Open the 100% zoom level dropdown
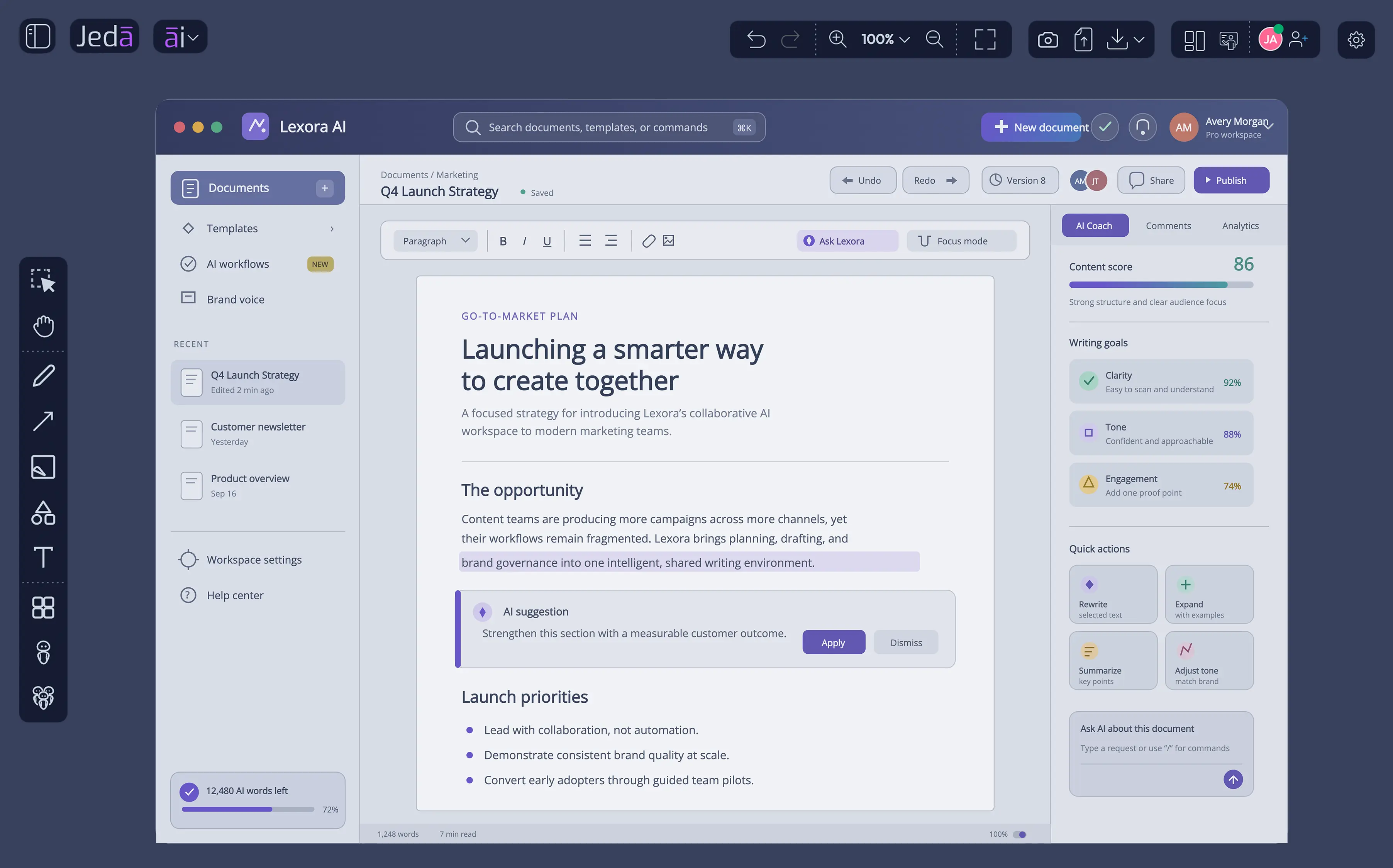The image size is (1393, 868). (x=885, y=39)
